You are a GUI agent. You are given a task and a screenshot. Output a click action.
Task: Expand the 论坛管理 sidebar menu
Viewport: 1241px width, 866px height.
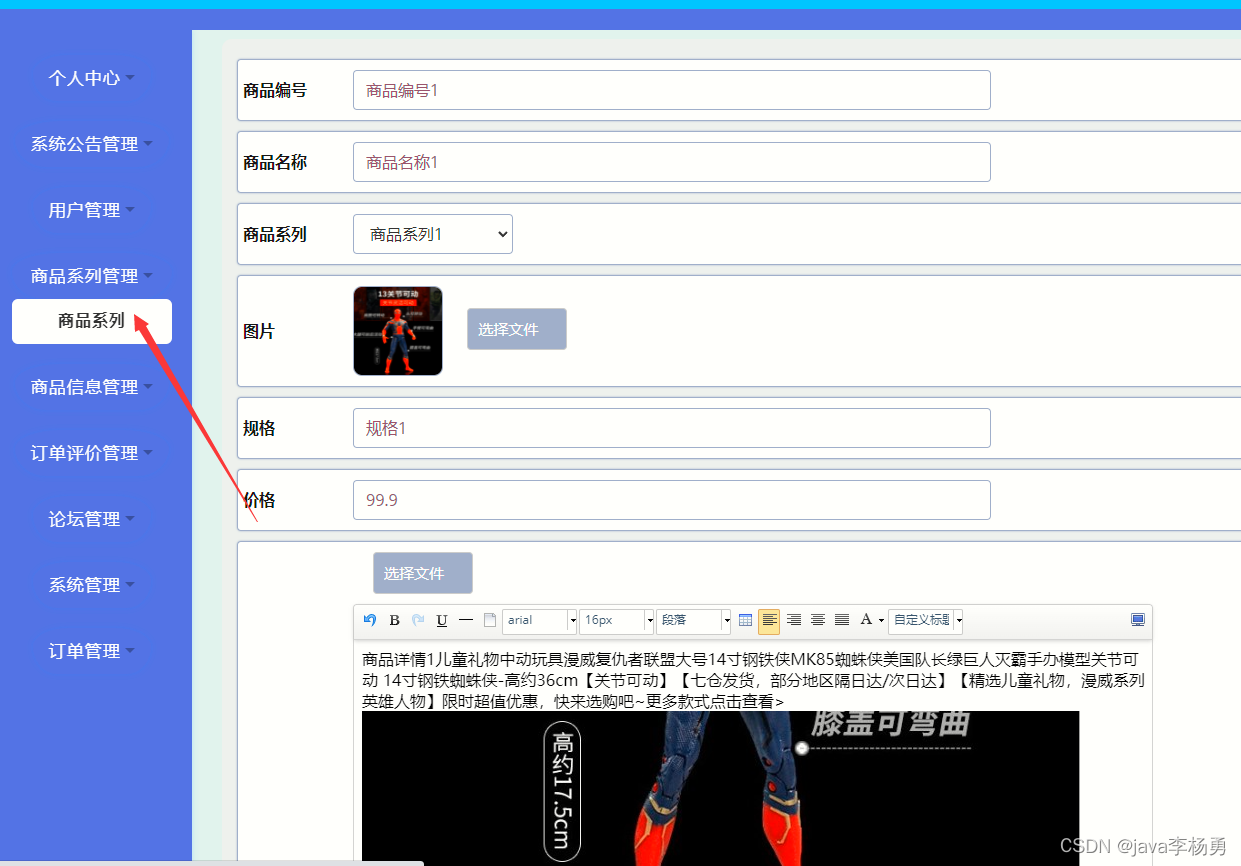[x=91, y=518]
